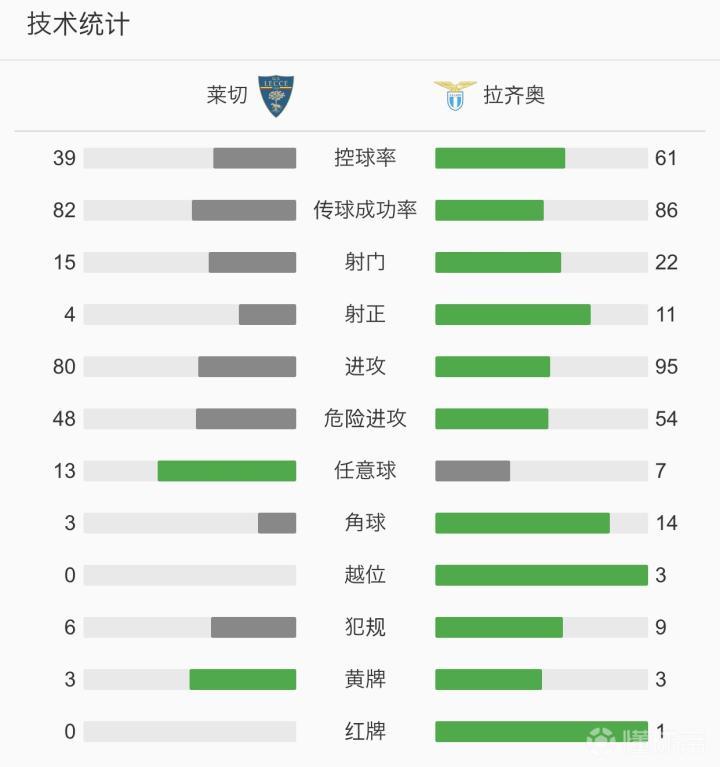This screenshot has height=767, width=720.
Task: Click the 传球成功率 stat label
Action: click(x=365, y=210)
